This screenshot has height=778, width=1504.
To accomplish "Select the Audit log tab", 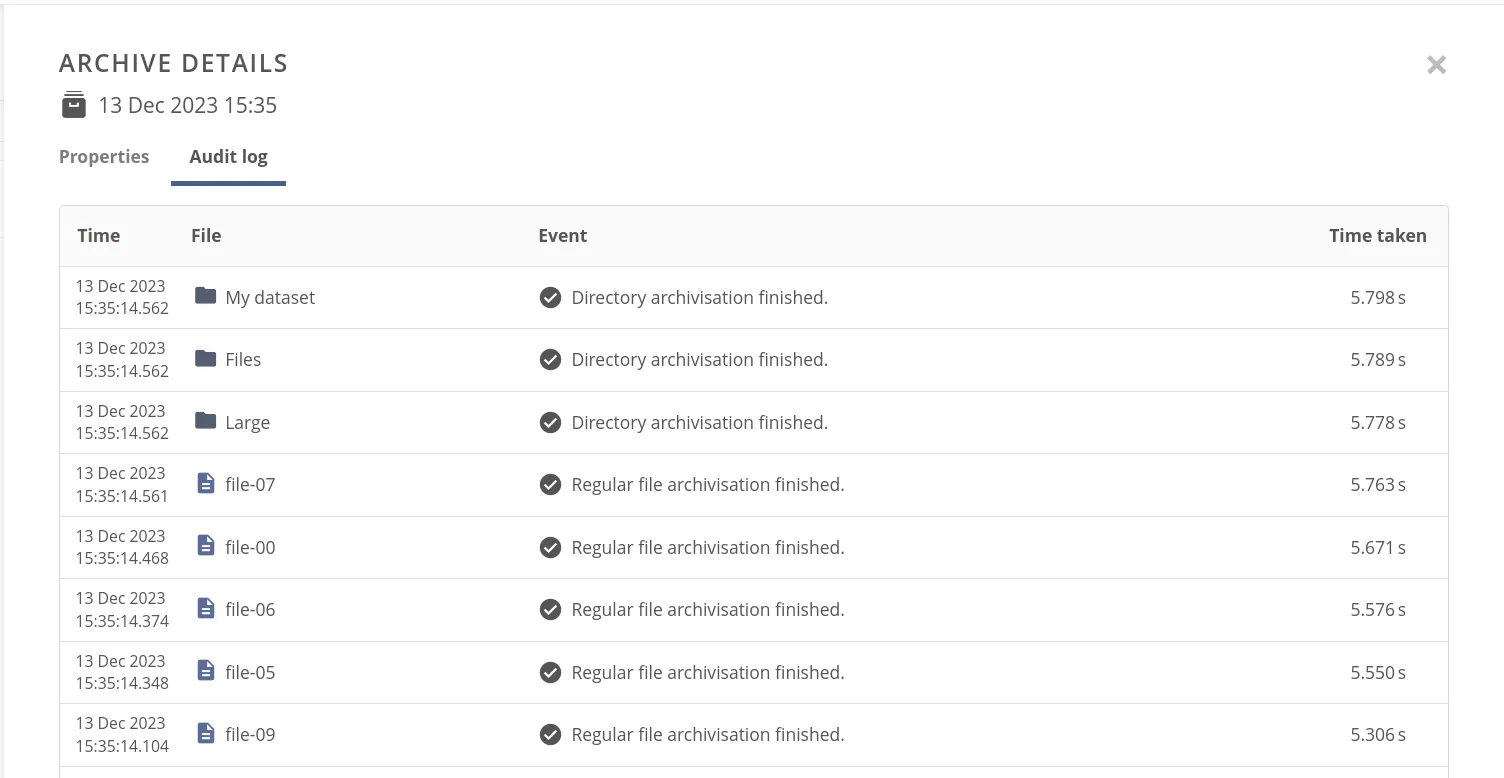I will [228, 156].
